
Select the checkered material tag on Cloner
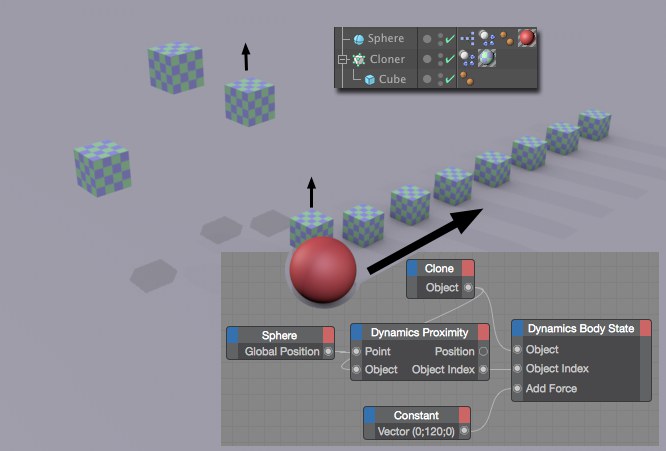(x=487, y=58)
